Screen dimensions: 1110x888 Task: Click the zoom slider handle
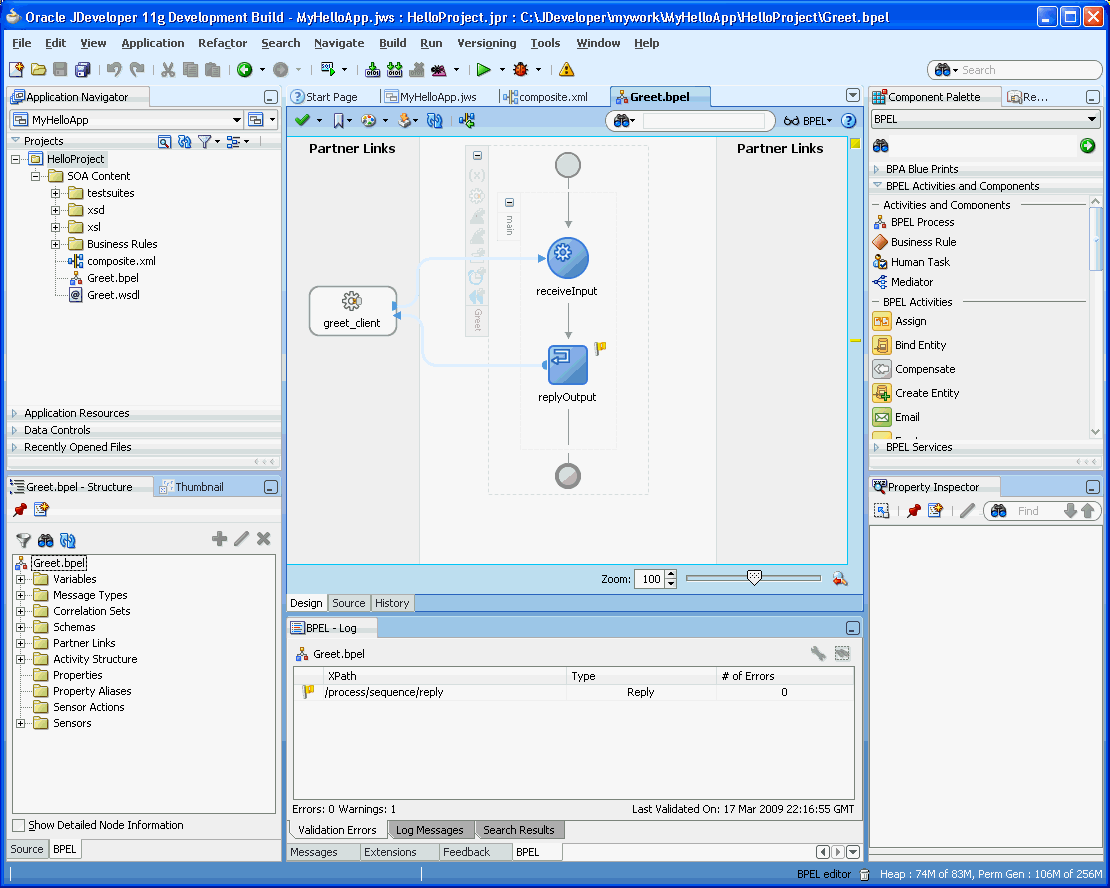[755, 577]
